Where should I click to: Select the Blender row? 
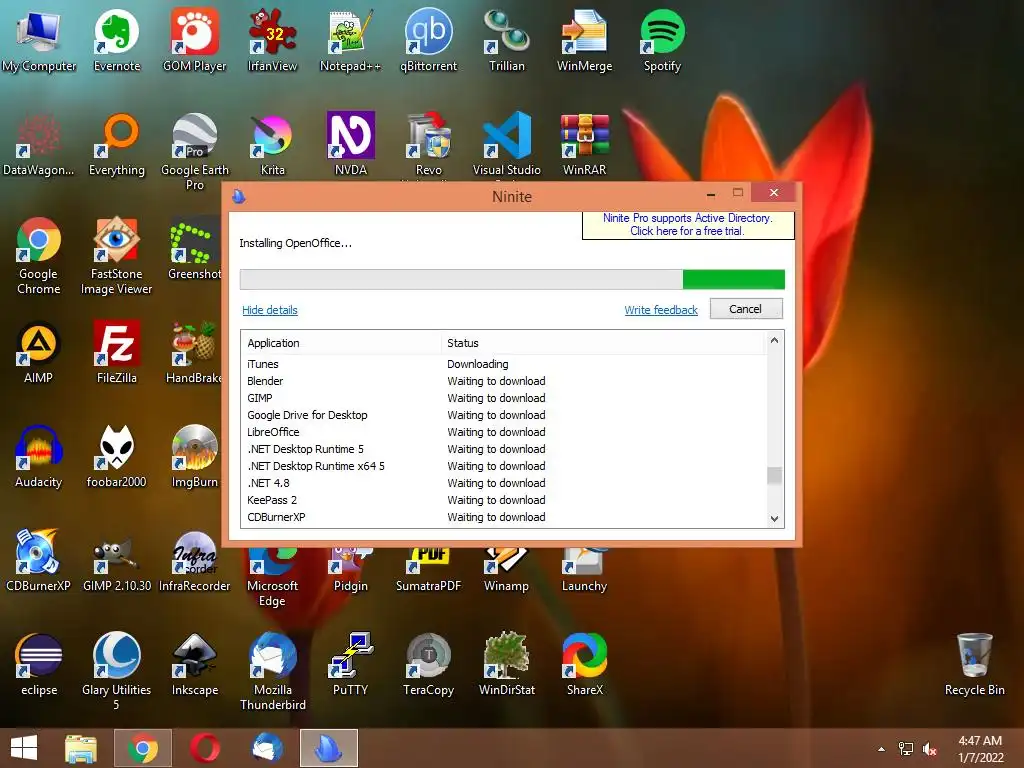pos(504,381)
